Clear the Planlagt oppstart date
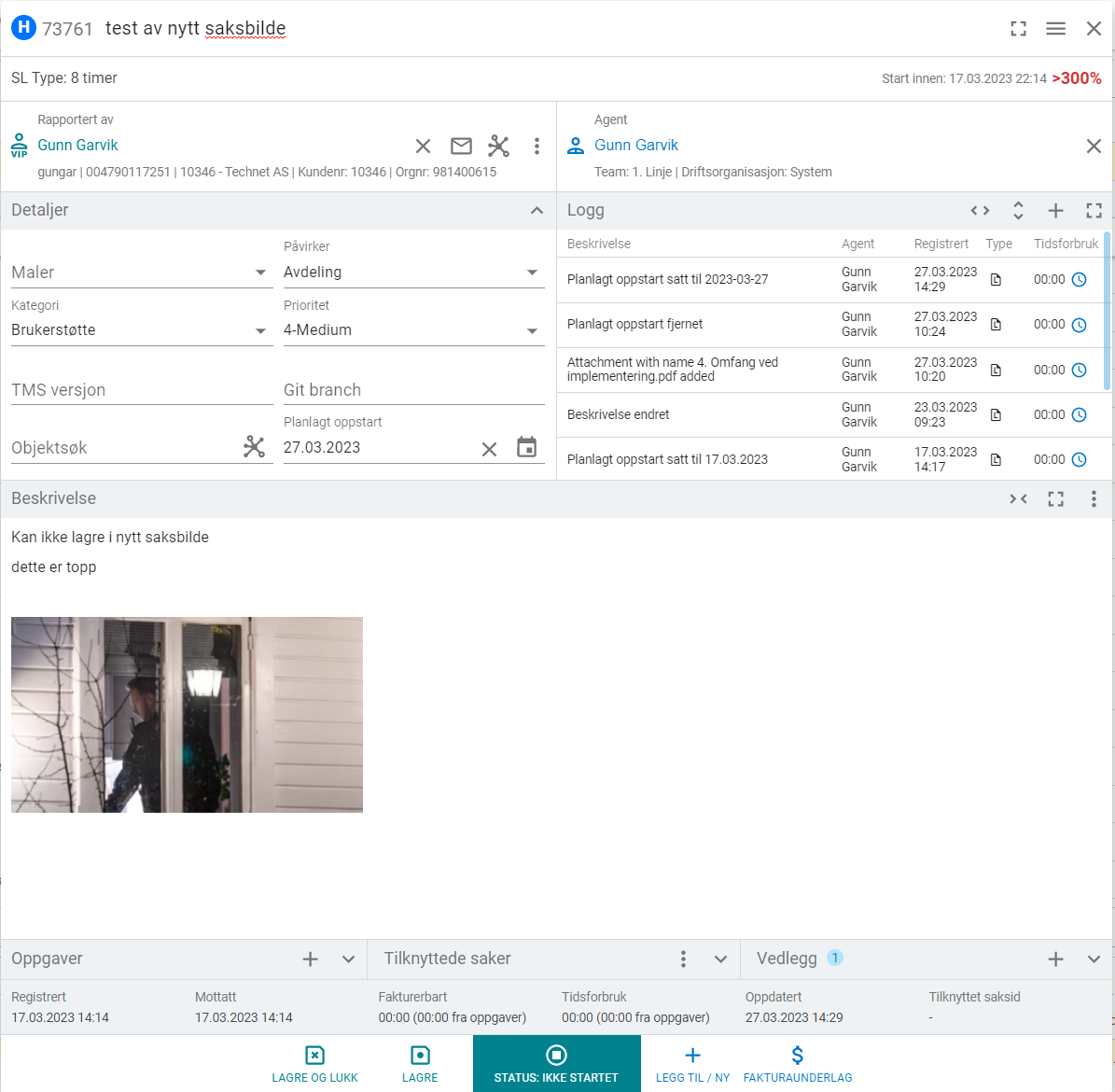The width and height of the screenshot is (1115, 1092). [x=489, y=449]
